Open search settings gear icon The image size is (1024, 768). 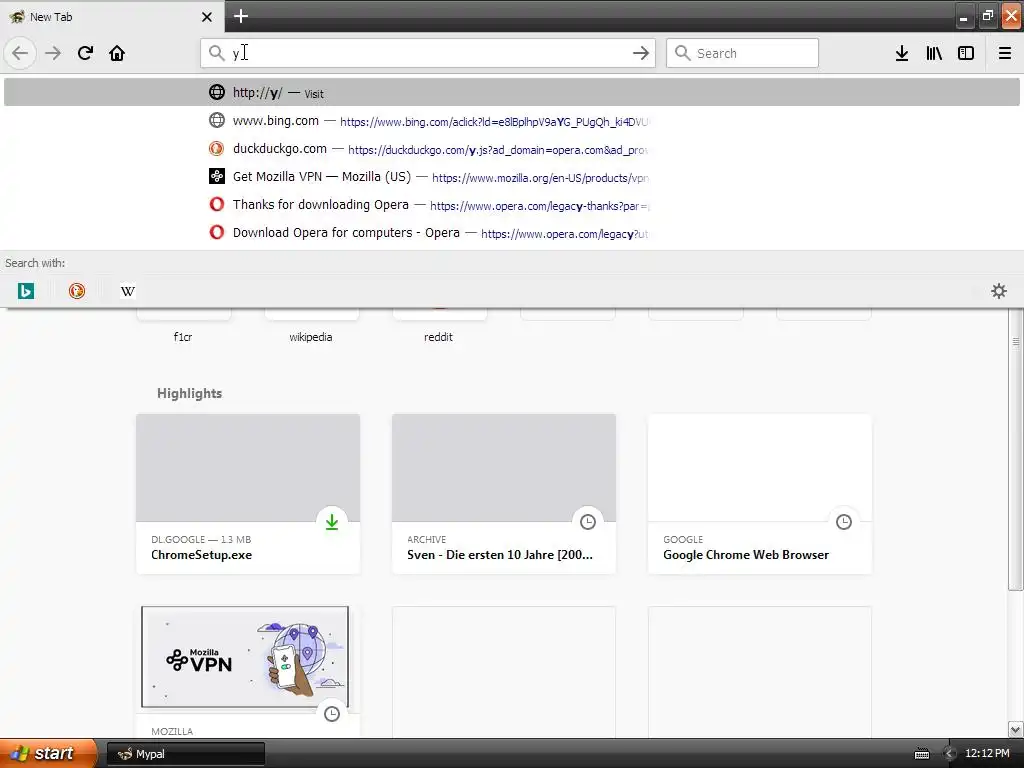(999, 291)
